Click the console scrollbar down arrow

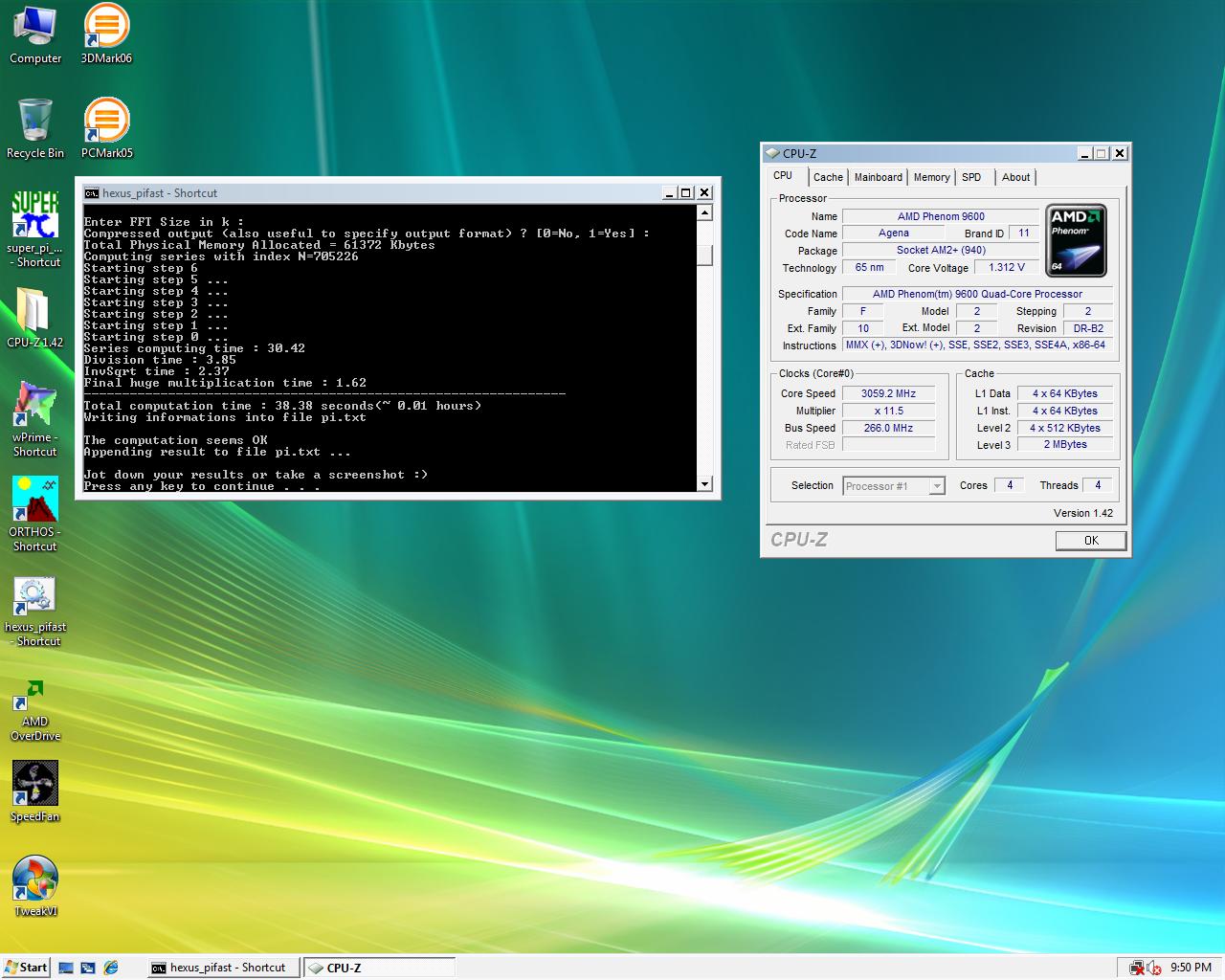[704, 484]
